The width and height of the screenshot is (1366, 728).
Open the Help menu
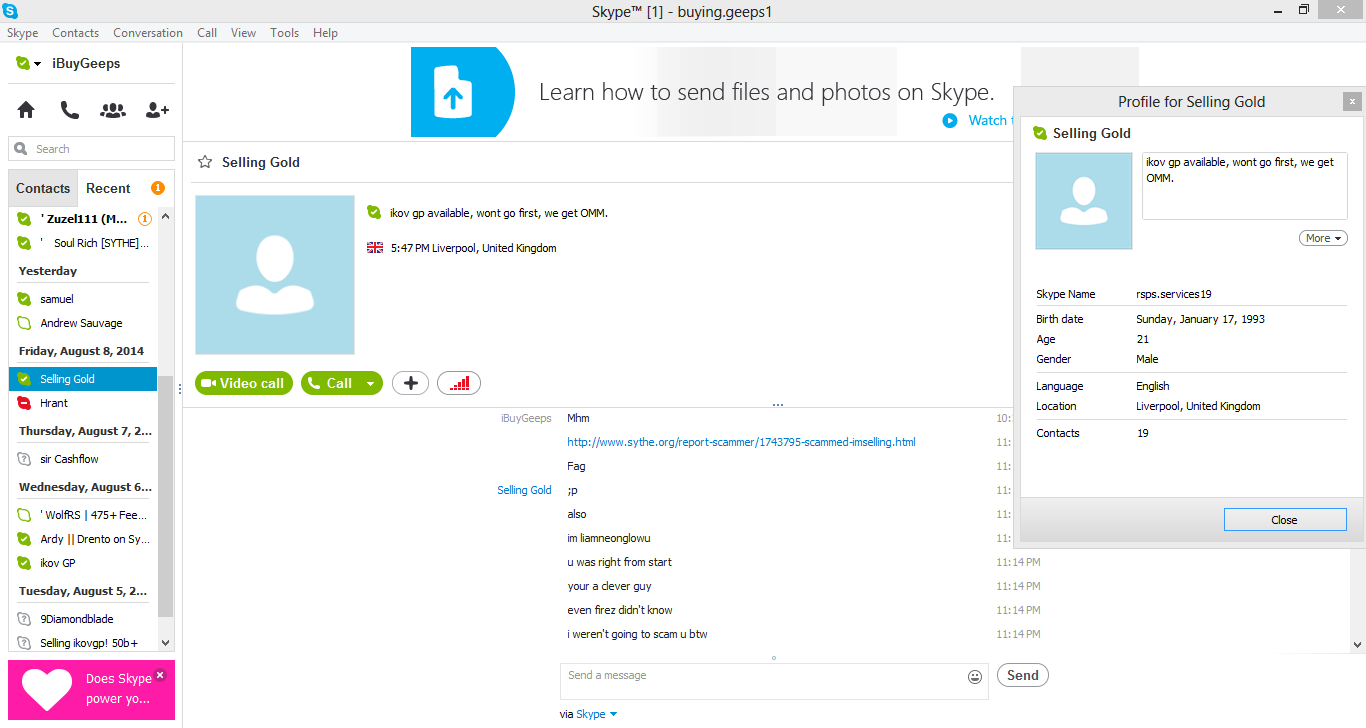(325, 33)
